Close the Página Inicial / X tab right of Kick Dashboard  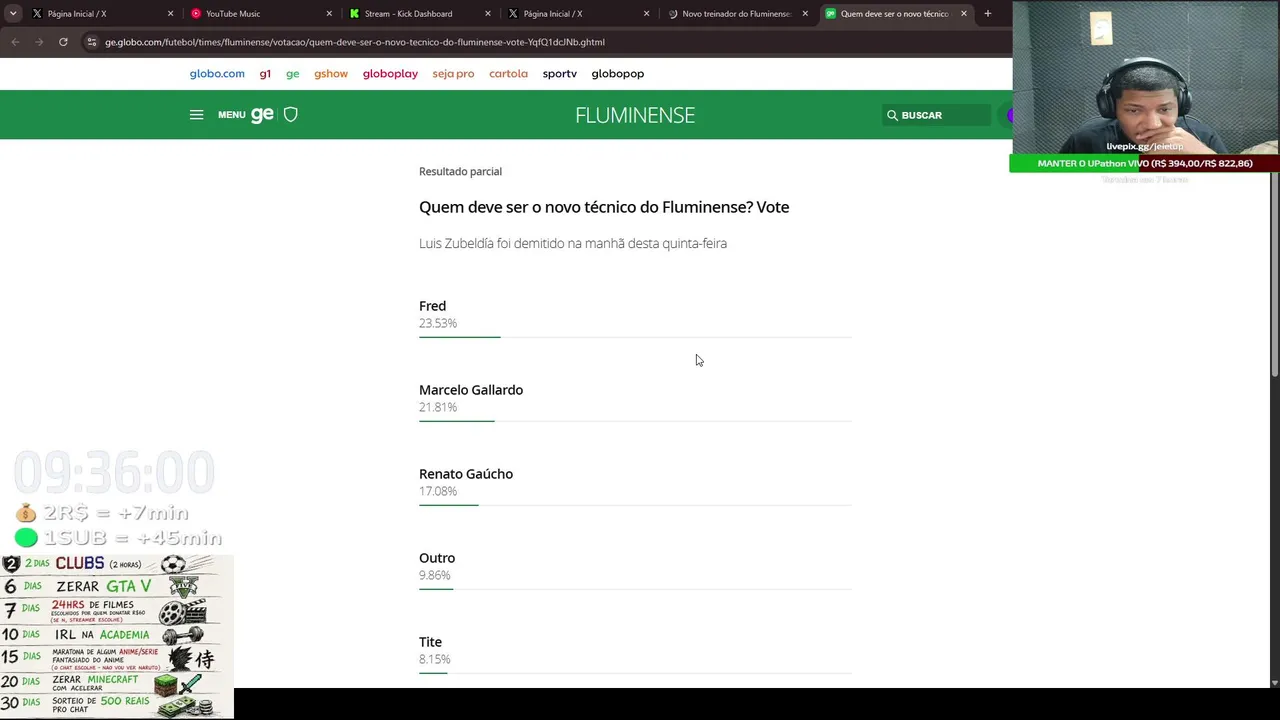[x=647, y=14]
